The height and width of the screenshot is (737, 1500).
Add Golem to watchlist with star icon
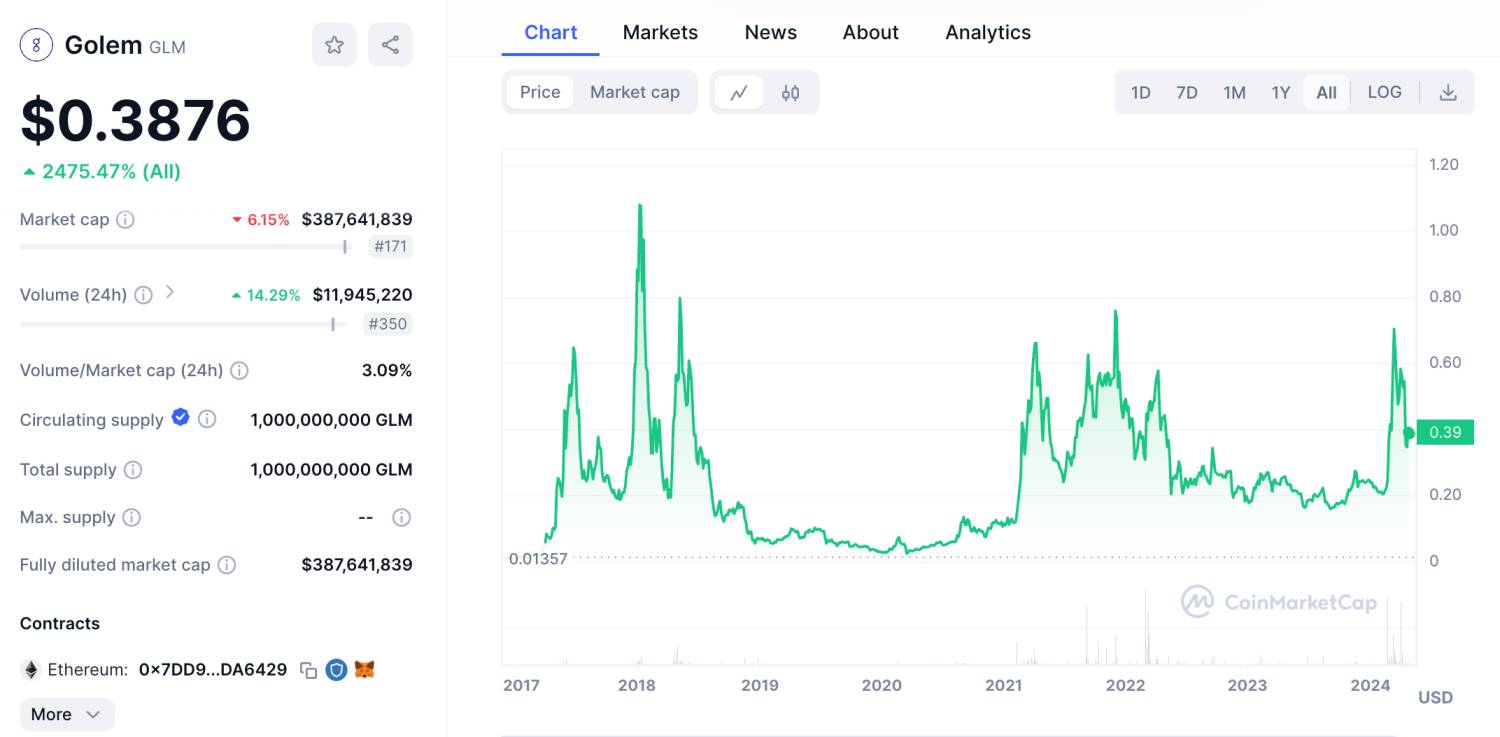334,45
